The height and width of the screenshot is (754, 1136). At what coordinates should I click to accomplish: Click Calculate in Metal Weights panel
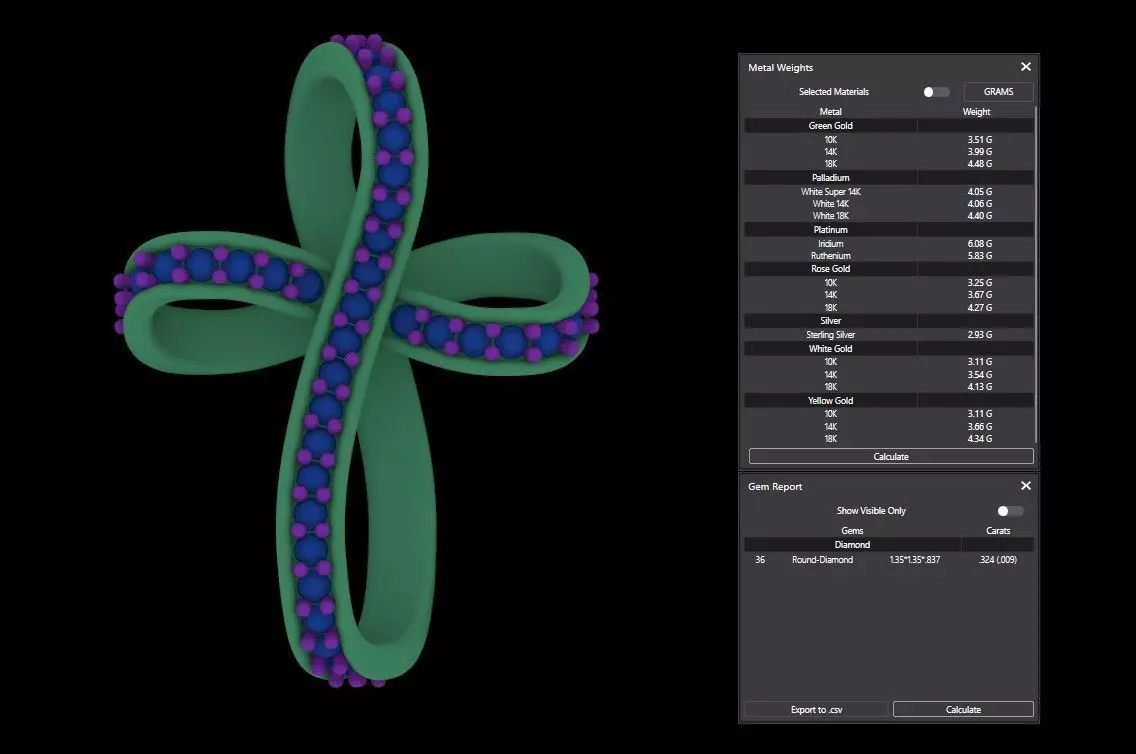pyautogui.click(x=891, y=456)
